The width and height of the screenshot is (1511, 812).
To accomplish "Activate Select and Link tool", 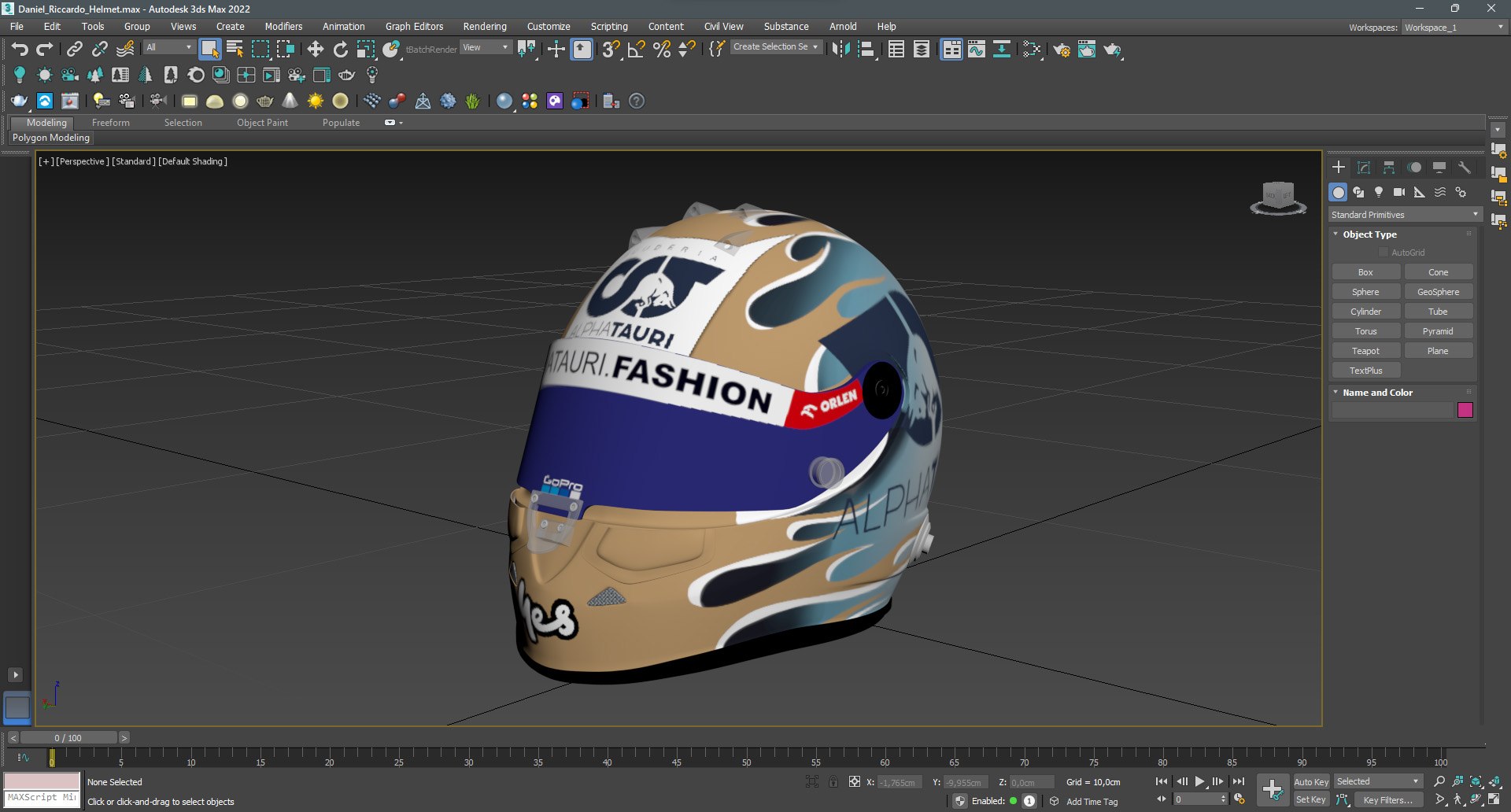I will [x=74, y=50].
